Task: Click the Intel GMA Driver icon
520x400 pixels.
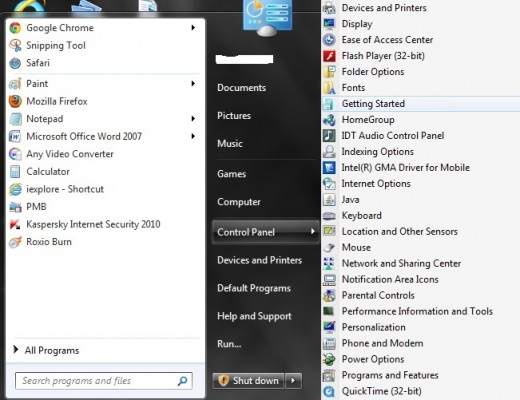Action: pyautogui.click(x=329, y=168)
